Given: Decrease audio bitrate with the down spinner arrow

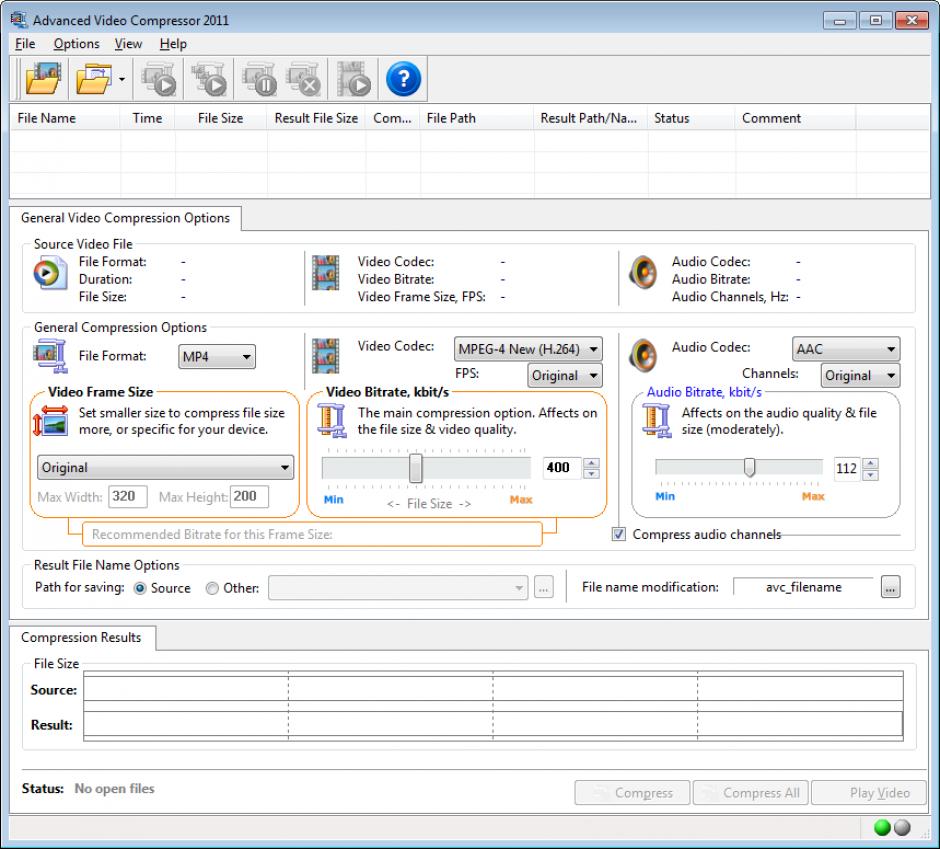Looking at the screenshot, I should click(871, 475).
